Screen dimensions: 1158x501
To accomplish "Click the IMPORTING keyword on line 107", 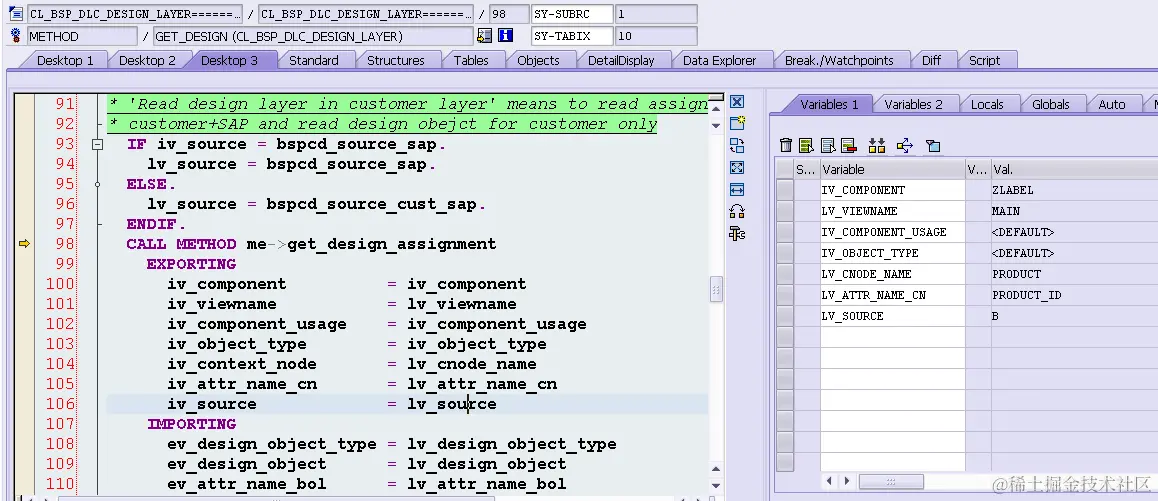I will (191, 424).
